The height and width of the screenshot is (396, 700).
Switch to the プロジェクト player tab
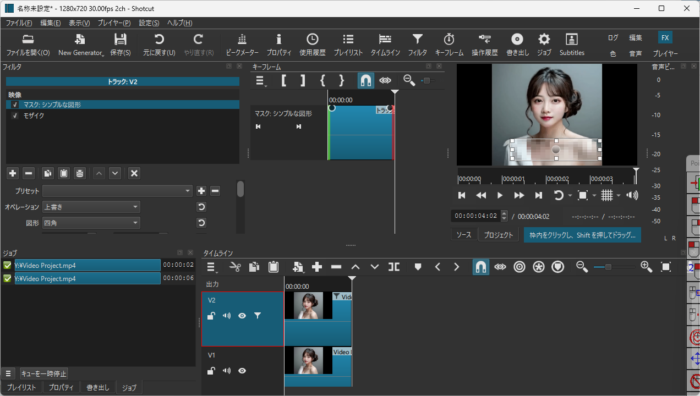pyautogui.click(x=498, y=235)
